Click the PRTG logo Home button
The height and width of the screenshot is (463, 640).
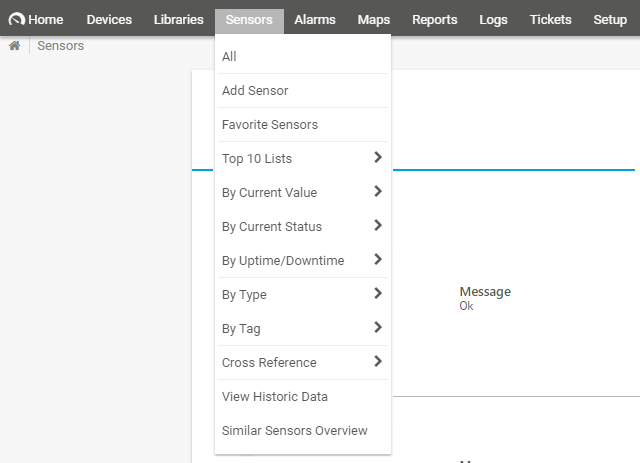tap(36, 20)
